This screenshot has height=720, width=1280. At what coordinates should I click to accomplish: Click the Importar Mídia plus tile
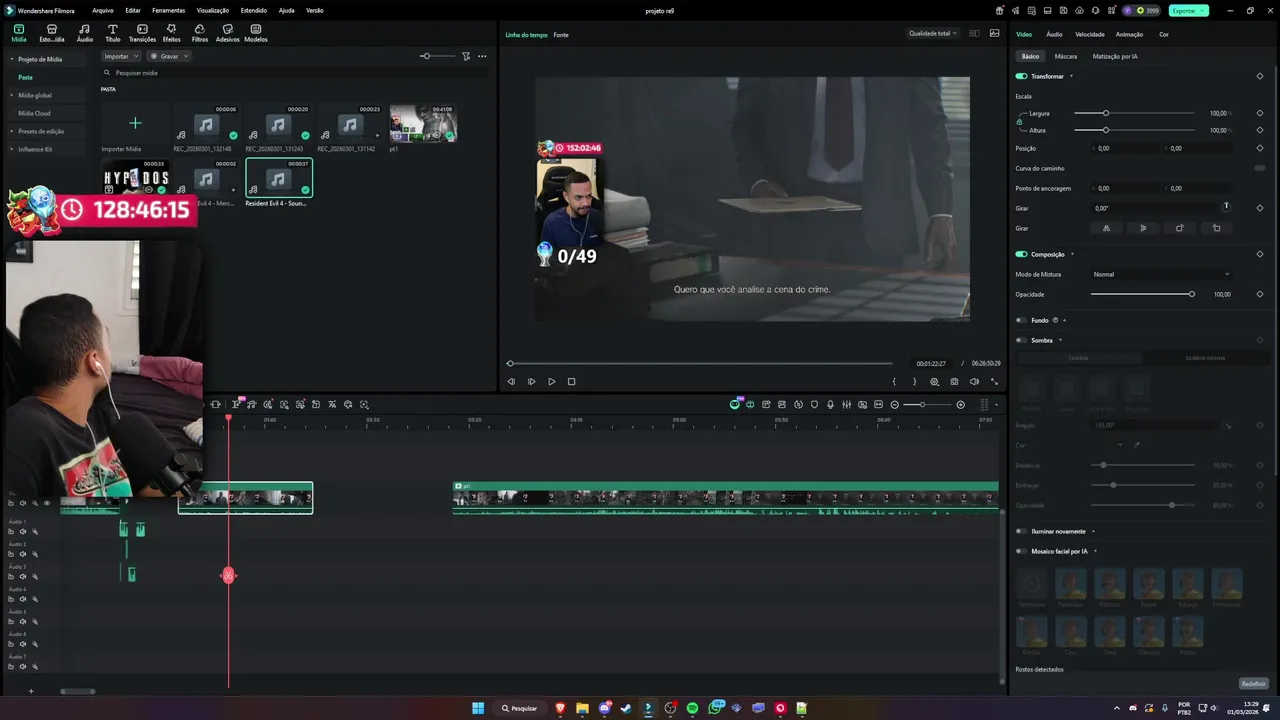click(x=135, y=123)
